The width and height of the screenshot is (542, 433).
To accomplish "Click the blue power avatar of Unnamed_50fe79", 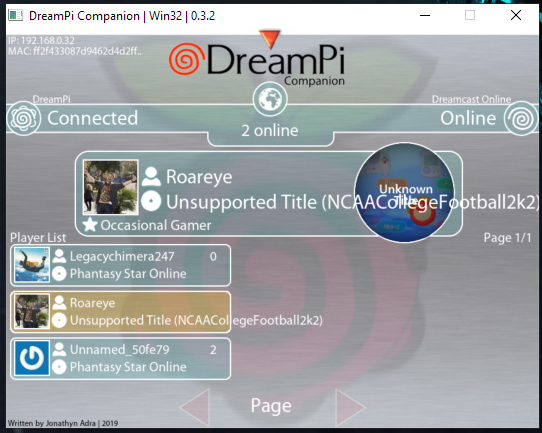I will [x=32, y=358].
